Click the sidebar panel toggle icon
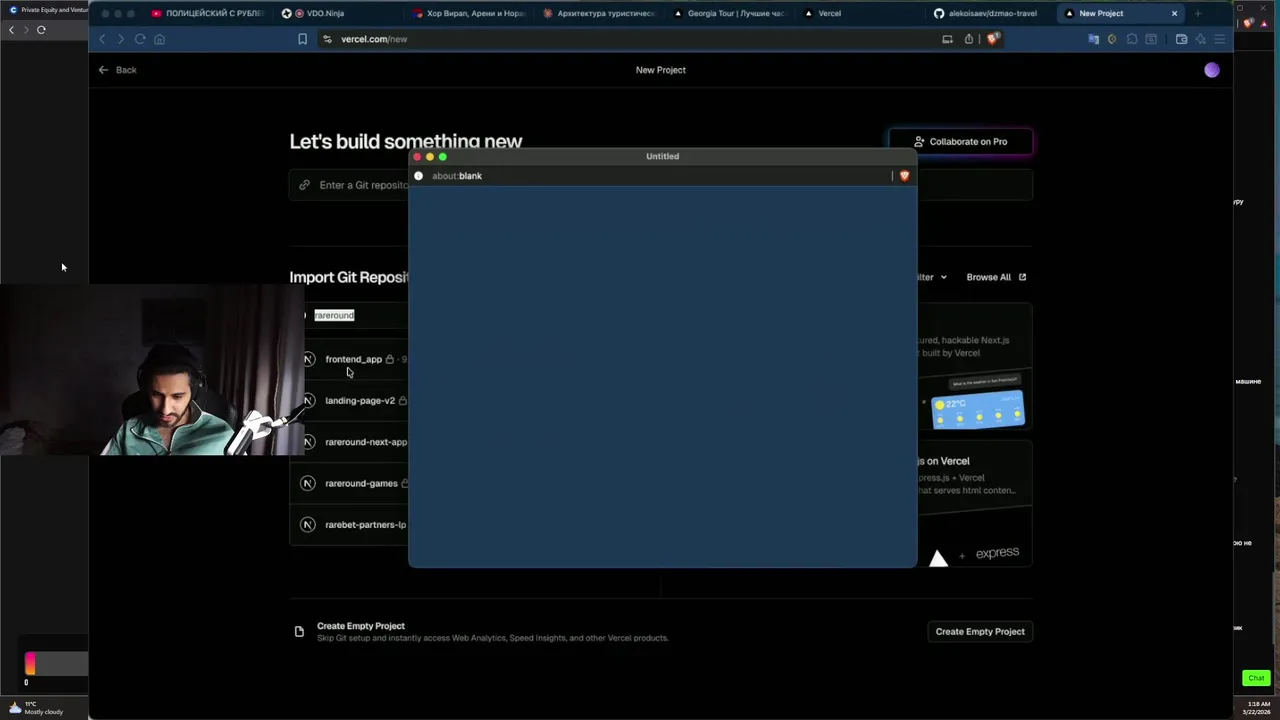 (x=1151, y=39)
